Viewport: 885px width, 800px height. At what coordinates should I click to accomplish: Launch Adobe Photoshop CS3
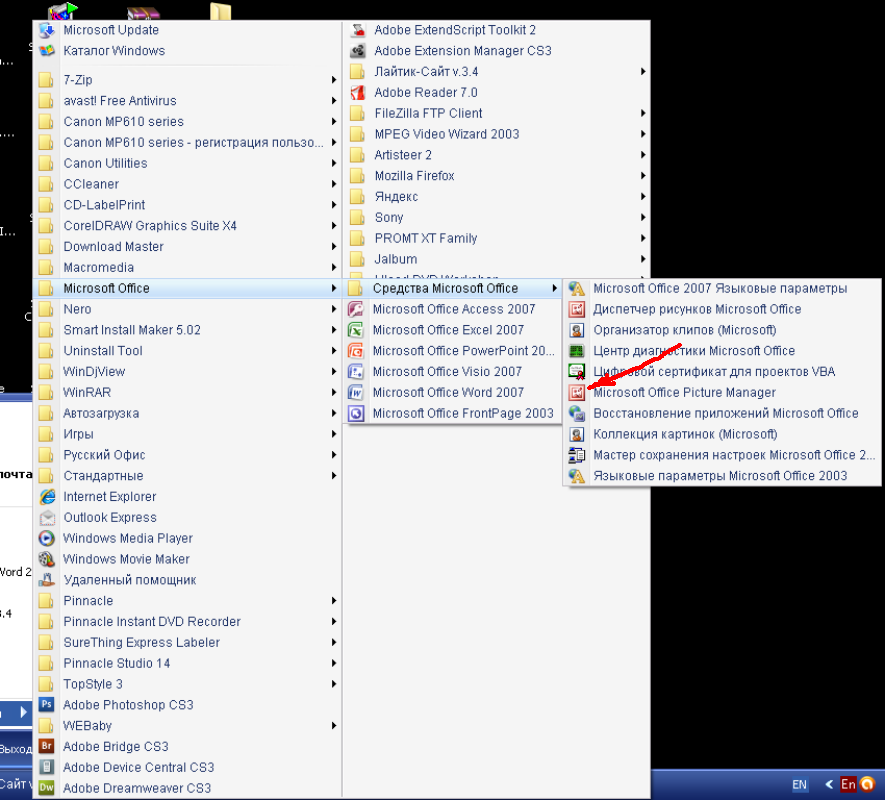pos(187,705)
